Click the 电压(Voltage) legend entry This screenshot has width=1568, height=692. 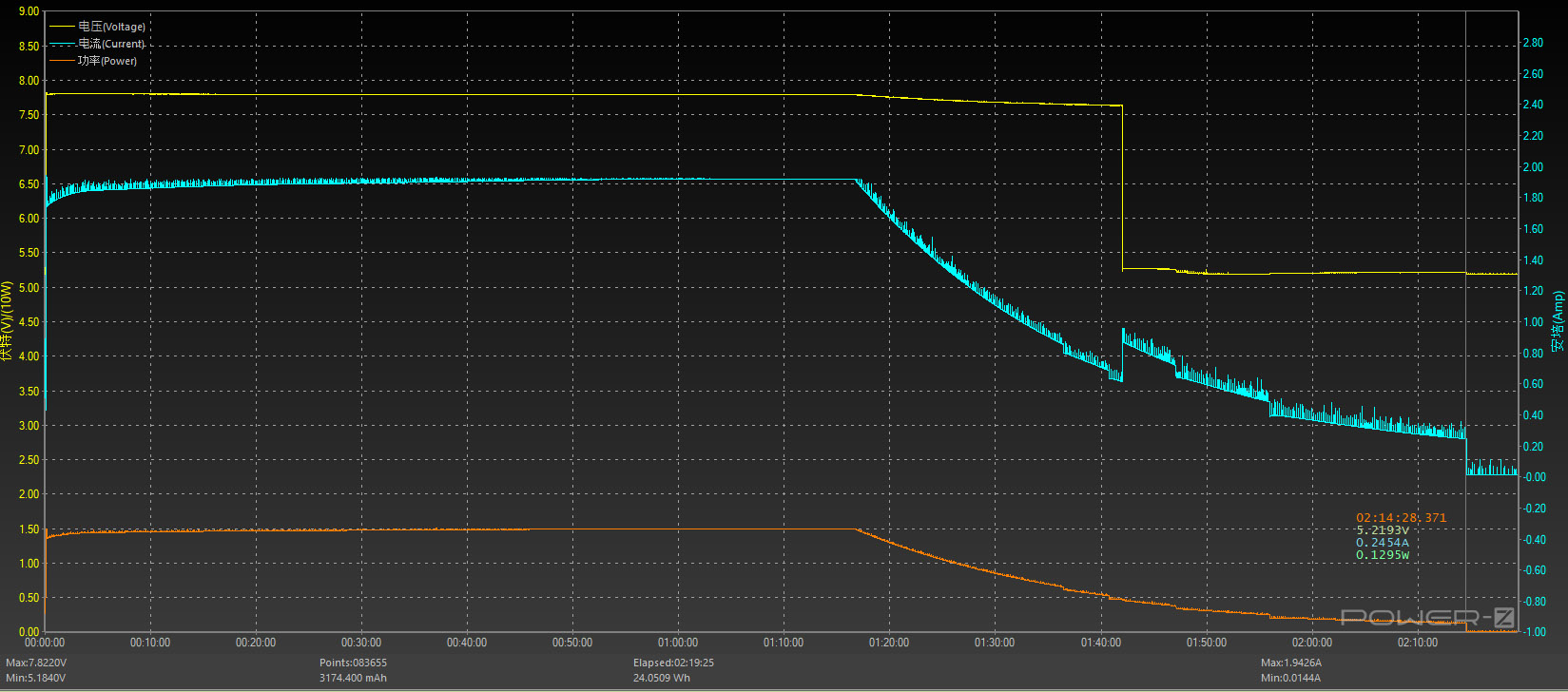pos(97,27)
